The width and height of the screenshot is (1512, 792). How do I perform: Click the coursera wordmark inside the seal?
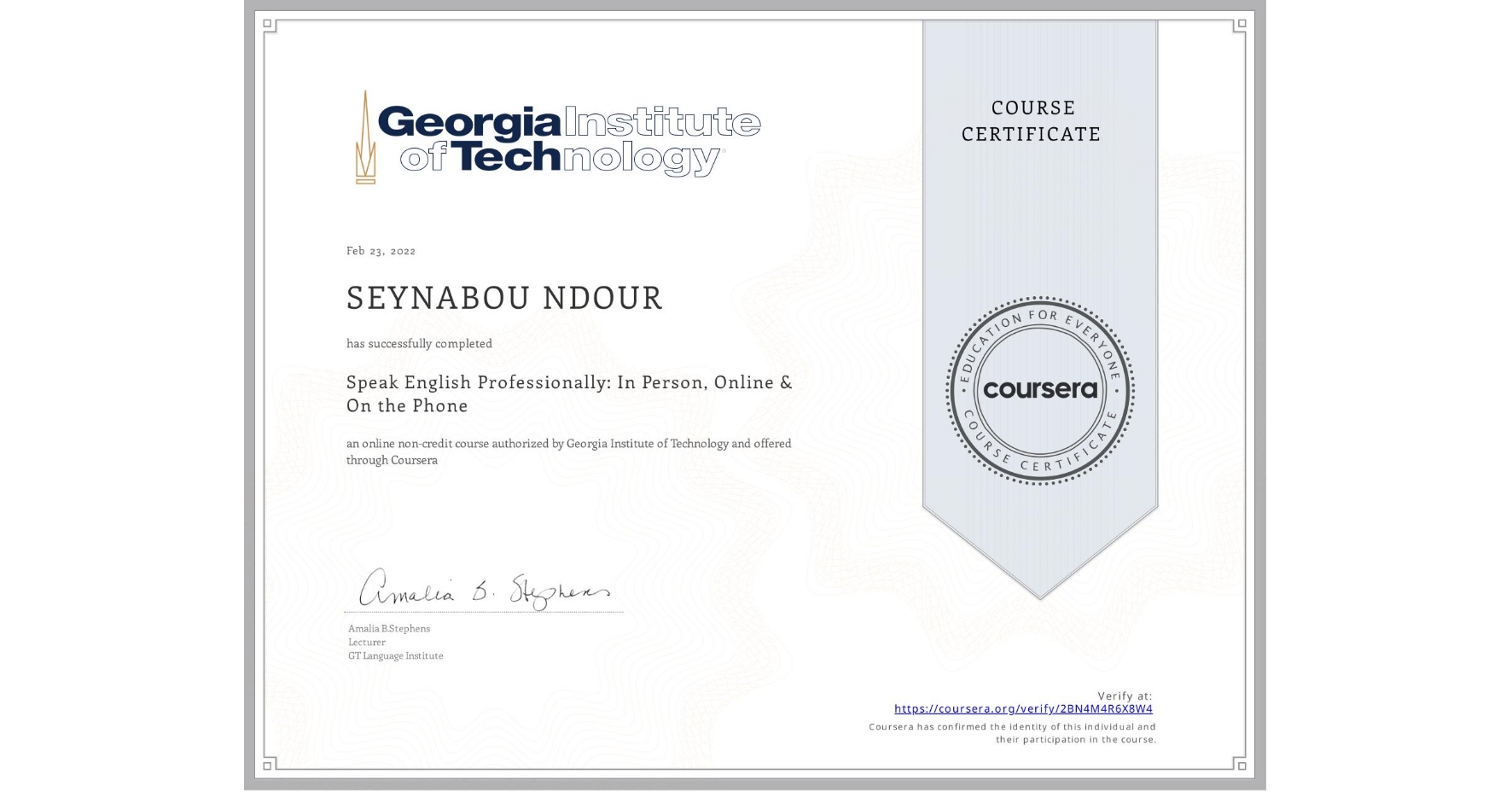coord(1041,390)
